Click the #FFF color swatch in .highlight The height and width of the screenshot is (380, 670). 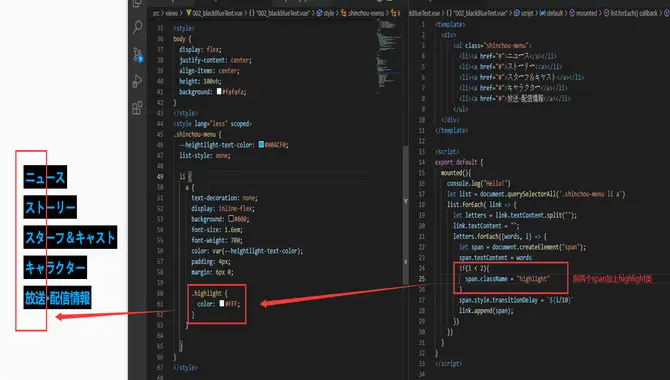point(222,303)
